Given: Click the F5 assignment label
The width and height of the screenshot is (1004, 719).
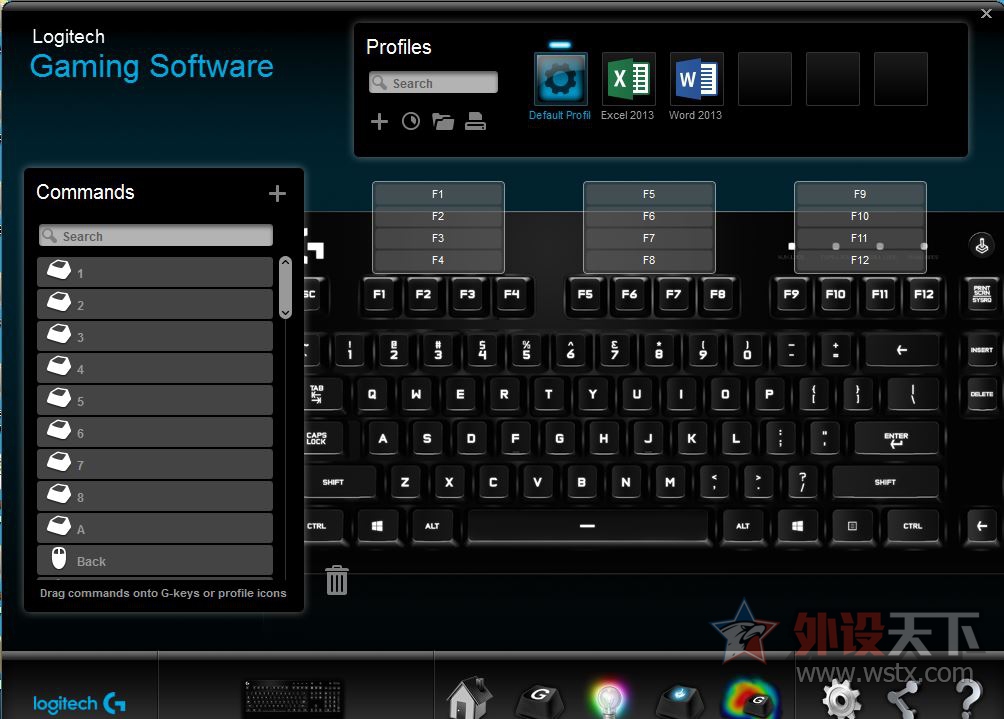Looking at the screenshot, I should [x=649, y=194].
